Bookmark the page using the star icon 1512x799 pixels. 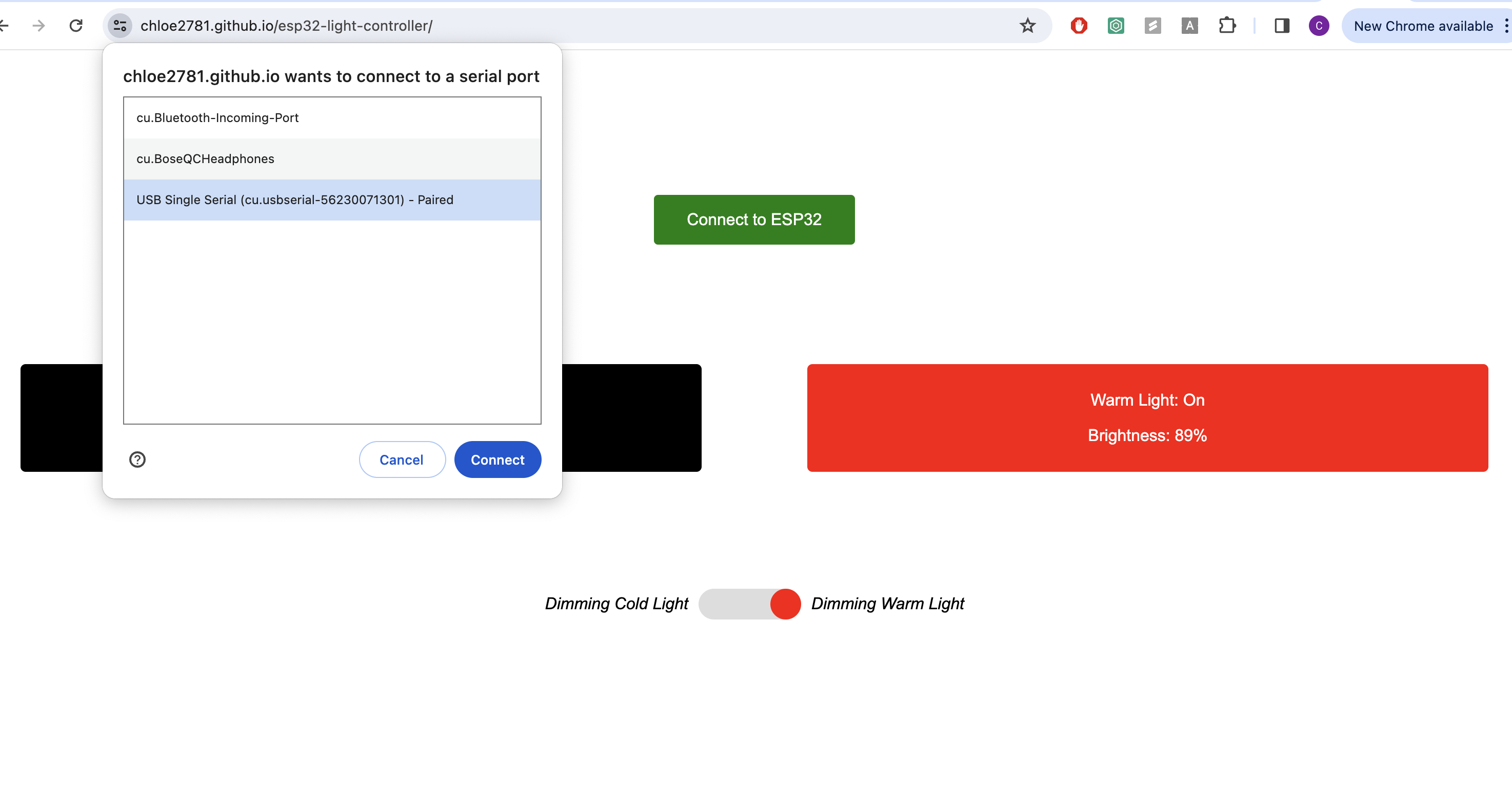pyautogui.click(x=1027, y=26)
